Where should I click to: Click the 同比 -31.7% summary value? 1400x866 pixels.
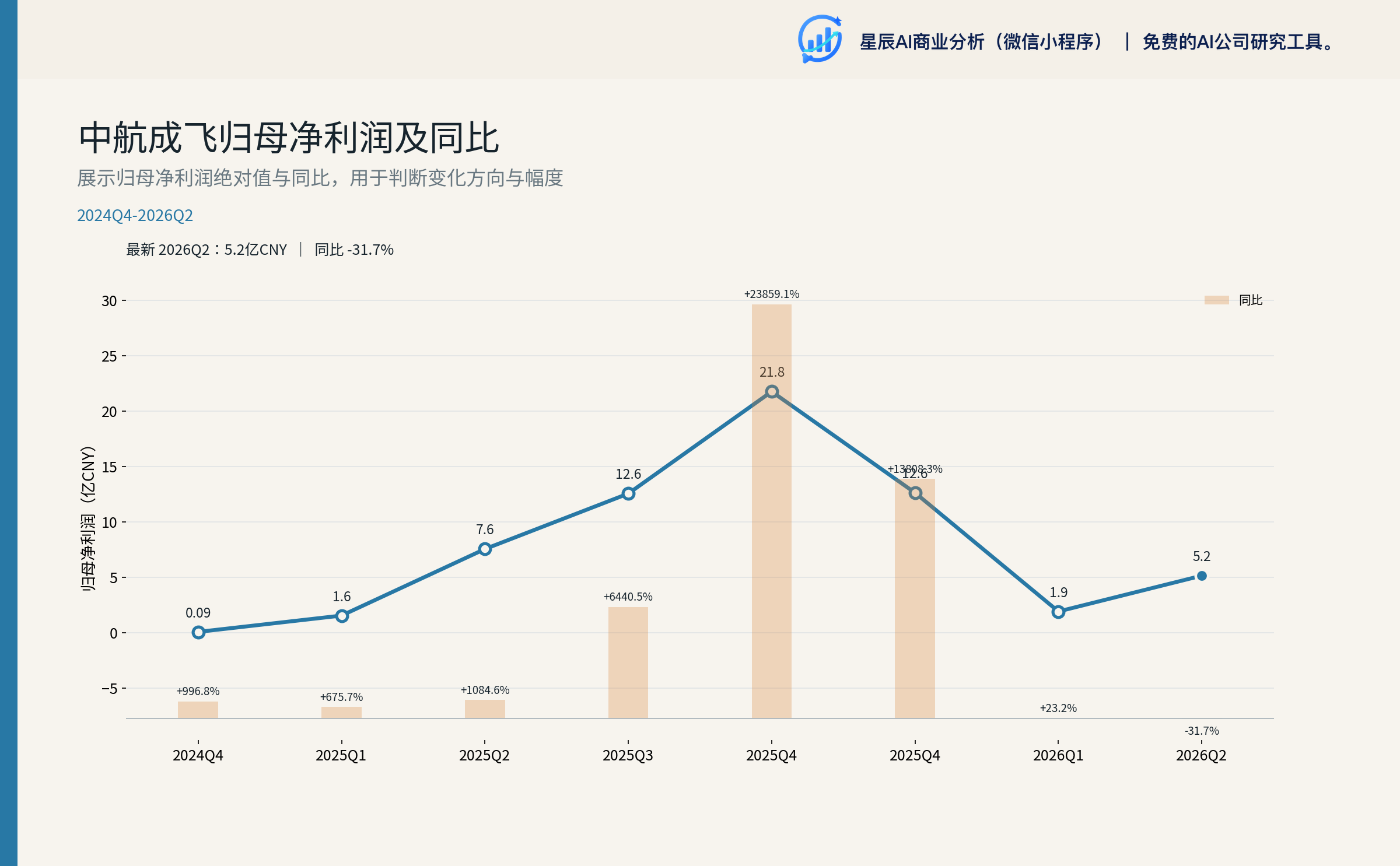[x=354, y=250]
